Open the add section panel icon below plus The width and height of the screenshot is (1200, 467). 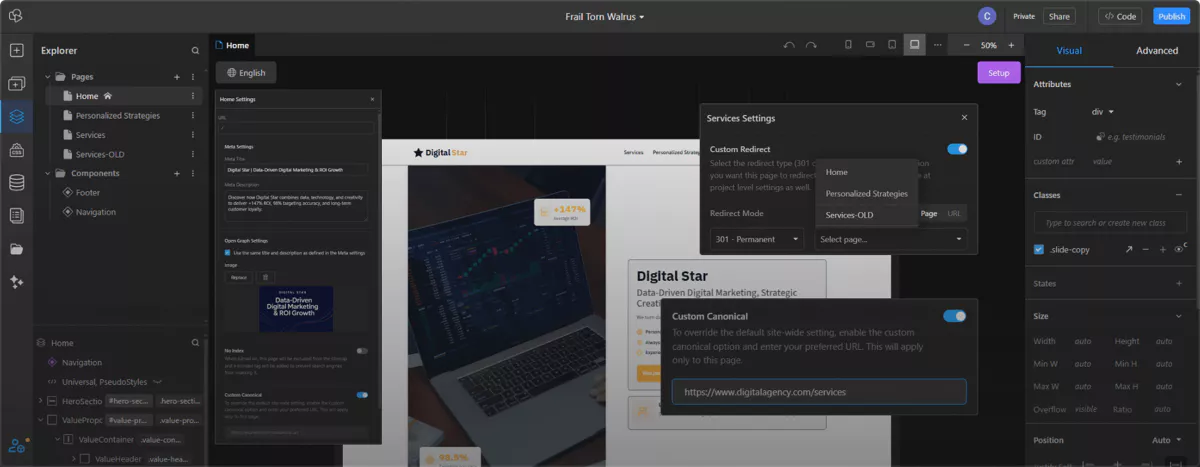pos(16,84)
